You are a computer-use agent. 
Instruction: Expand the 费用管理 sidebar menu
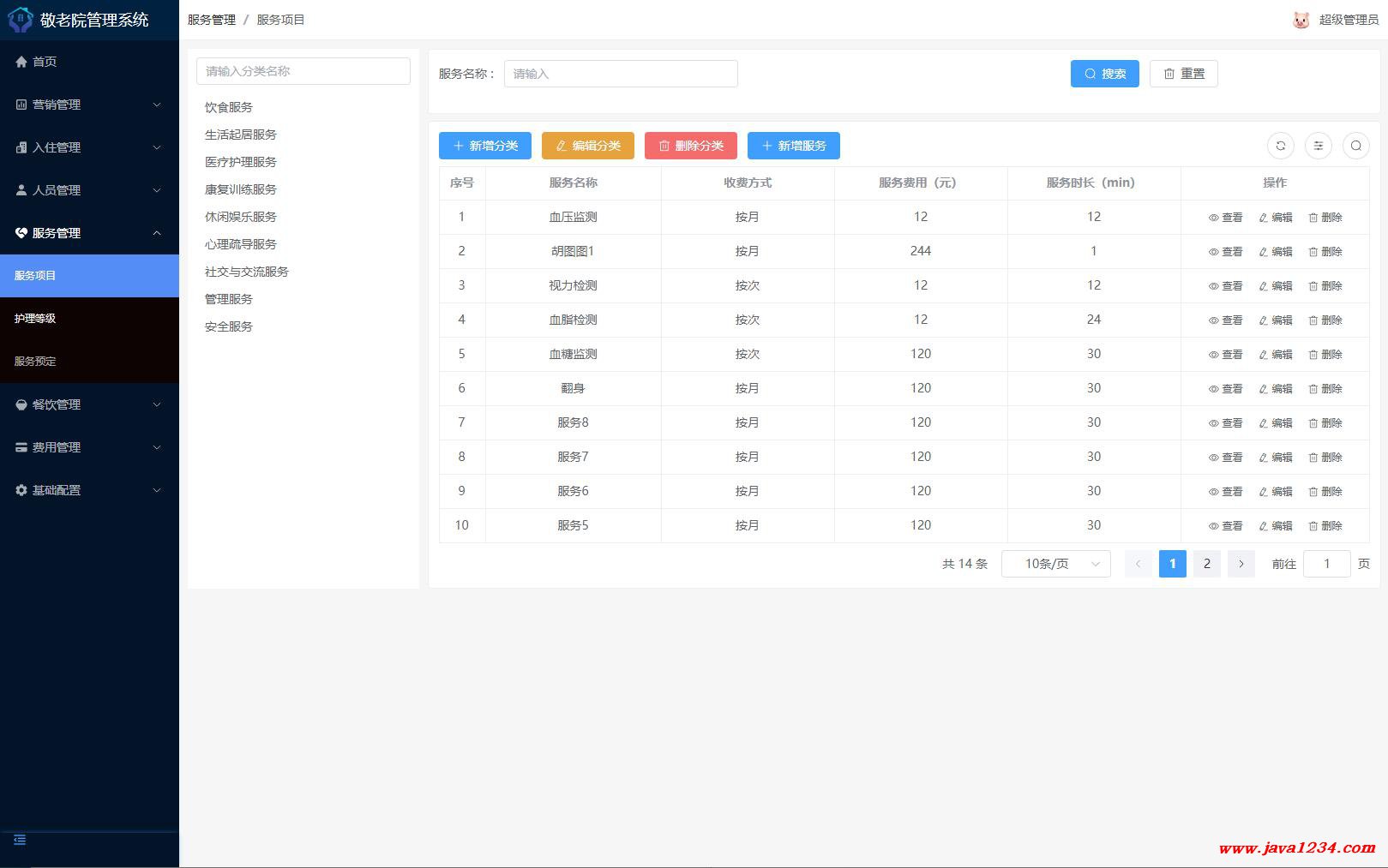[89, 447]
